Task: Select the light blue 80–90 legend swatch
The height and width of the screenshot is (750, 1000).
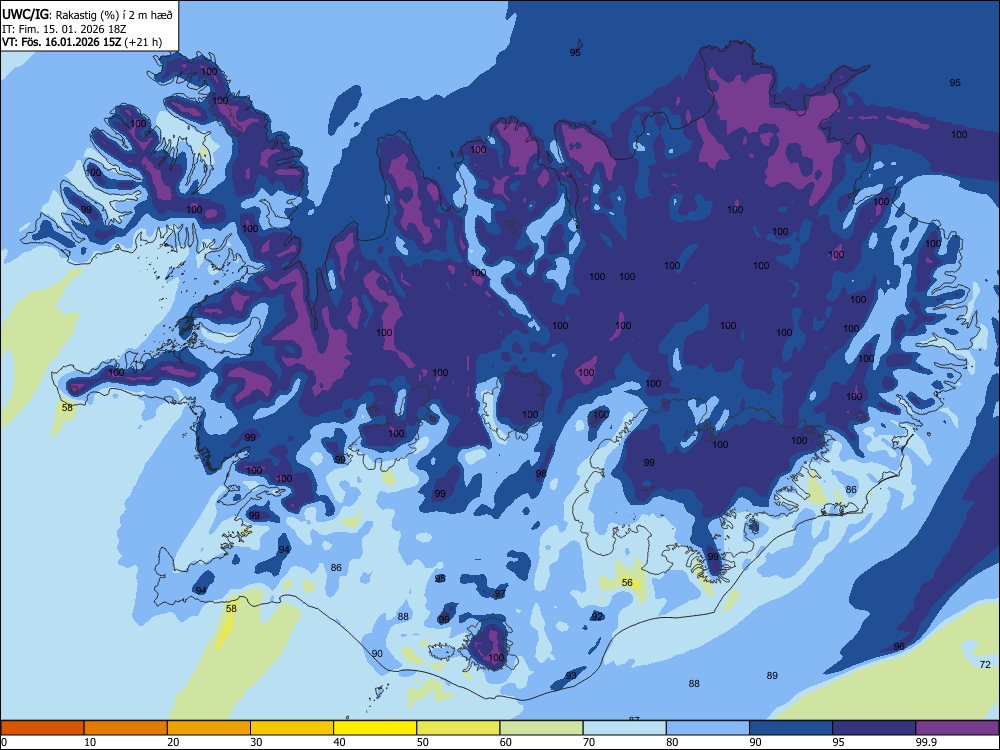Action: click(707, 728)
